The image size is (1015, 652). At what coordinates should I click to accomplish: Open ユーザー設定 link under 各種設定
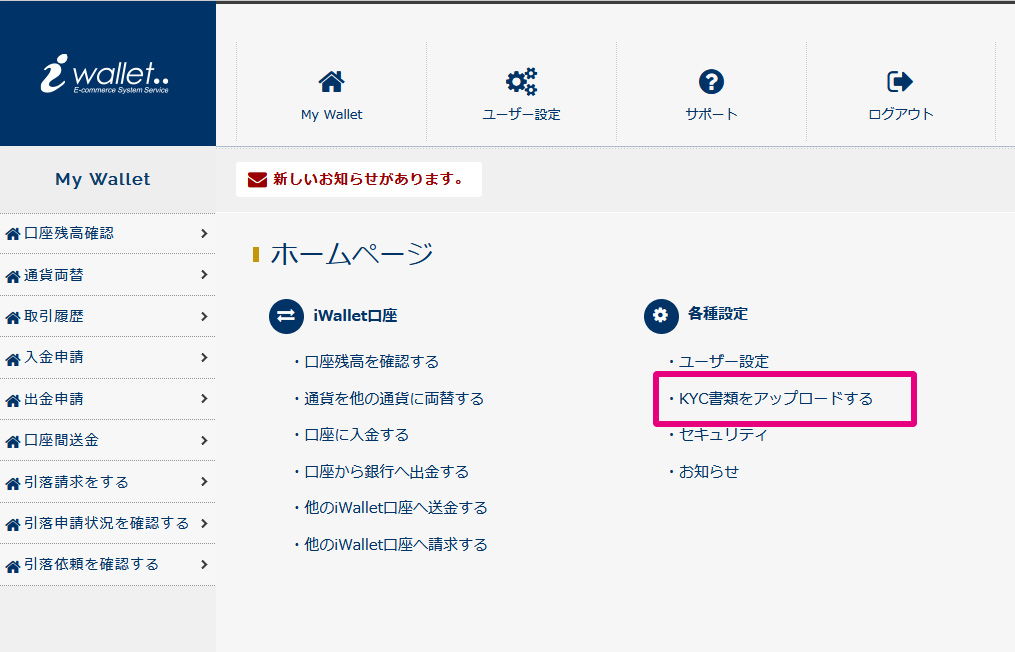724,361
